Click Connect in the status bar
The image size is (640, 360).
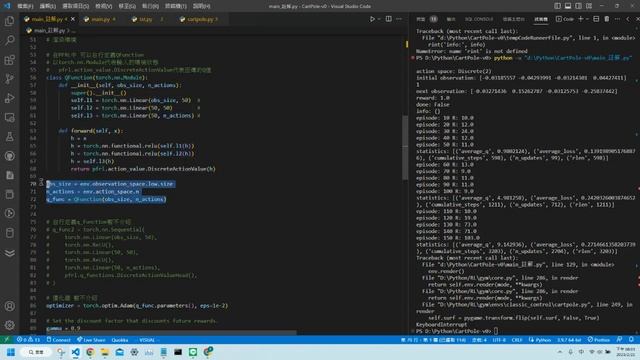point(59,340)
